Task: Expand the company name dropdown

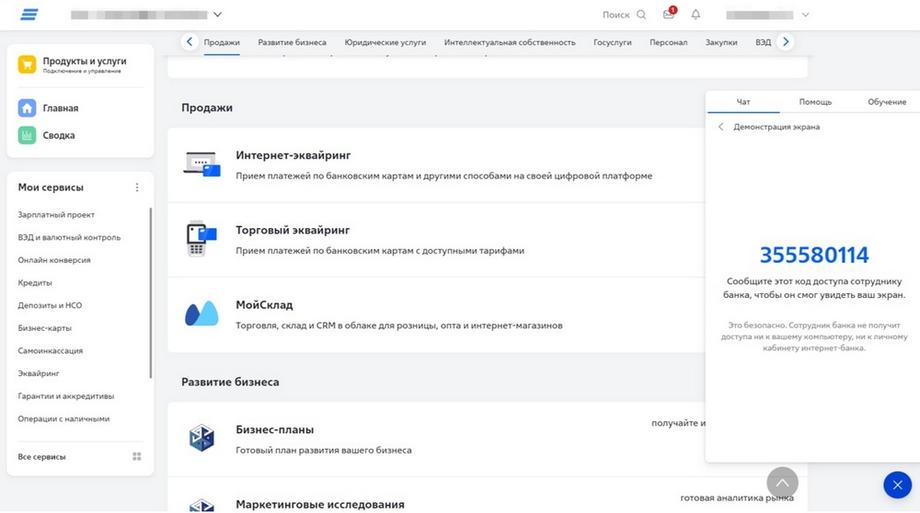Action: coord(218,15)
